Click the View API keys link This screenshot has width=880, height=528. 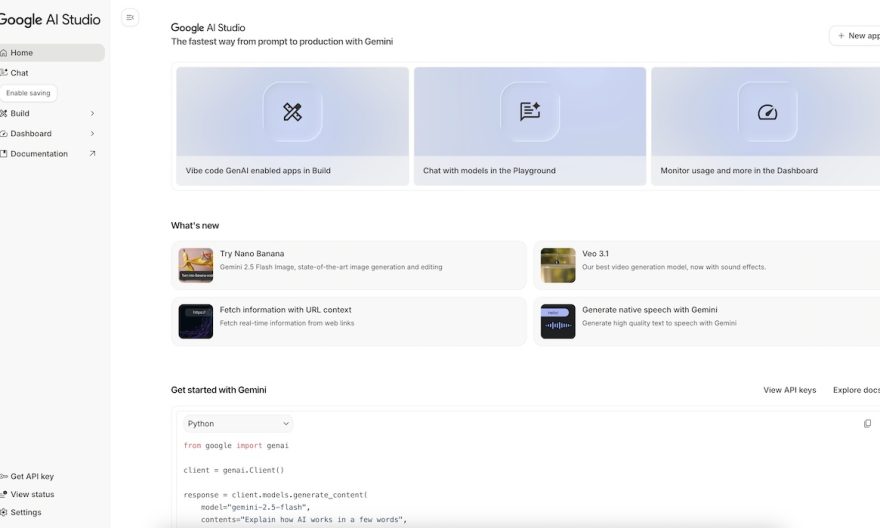(x=789, y=390)
